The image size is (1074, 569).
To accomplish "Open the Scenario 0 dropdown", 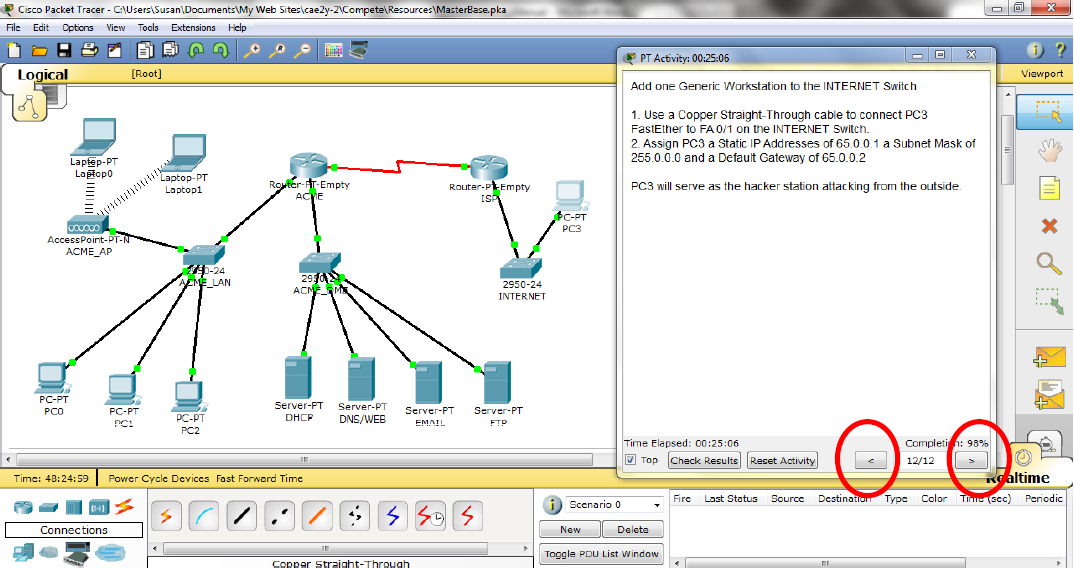I will [614, 505].
